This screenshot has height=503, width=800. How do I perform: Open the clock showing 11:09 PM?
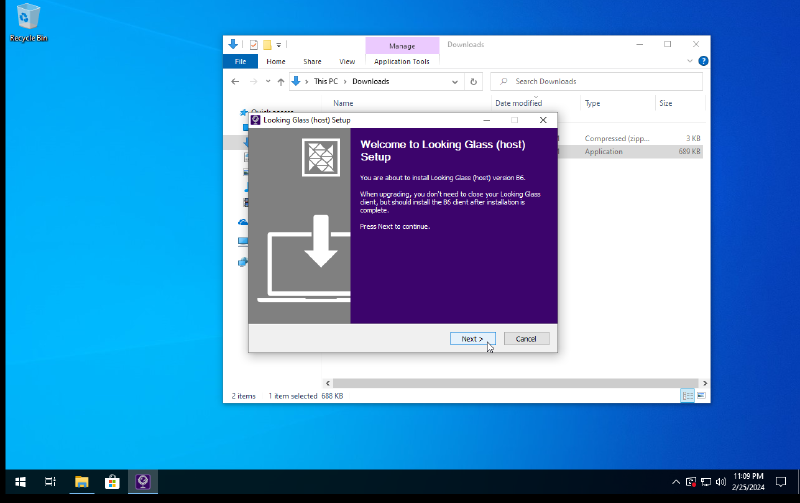(x=748, y=482)
